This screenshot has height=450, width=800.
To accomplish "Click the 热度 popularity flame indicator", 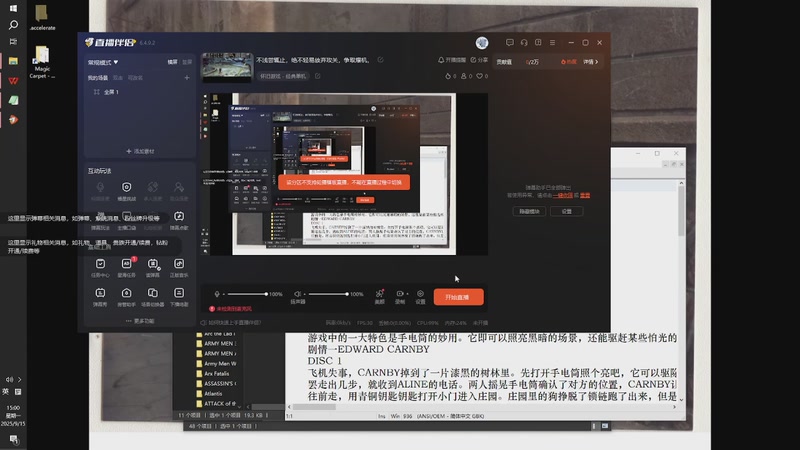I will click(568, 62).
